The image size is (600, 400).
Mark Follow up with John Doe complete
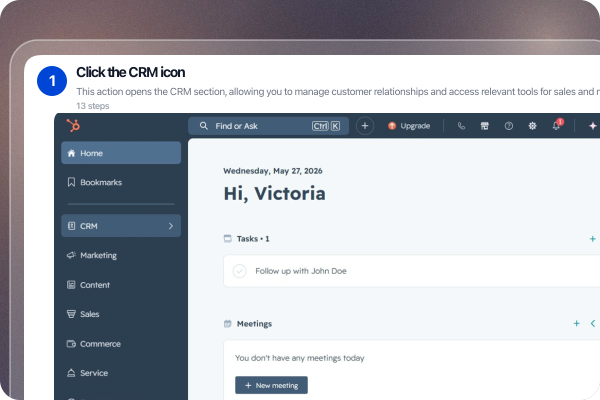(x=240, y=271)
